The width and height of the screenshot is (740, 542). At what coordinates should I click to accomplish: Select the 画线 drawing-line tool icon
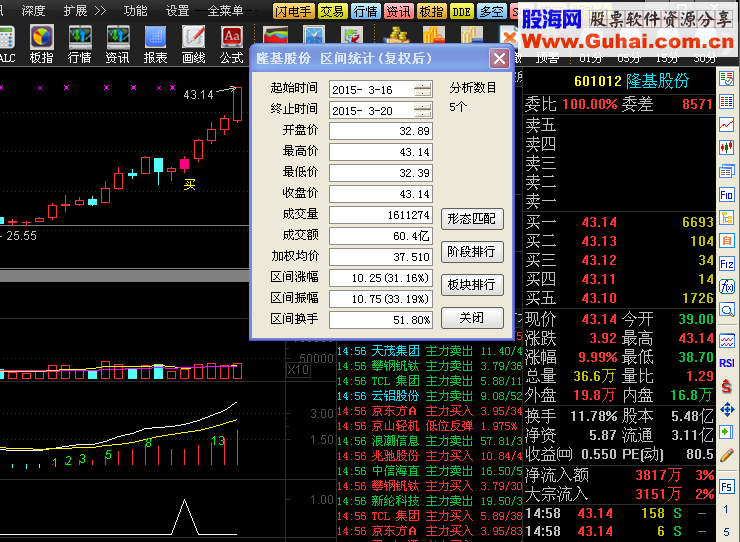(193, 38)
